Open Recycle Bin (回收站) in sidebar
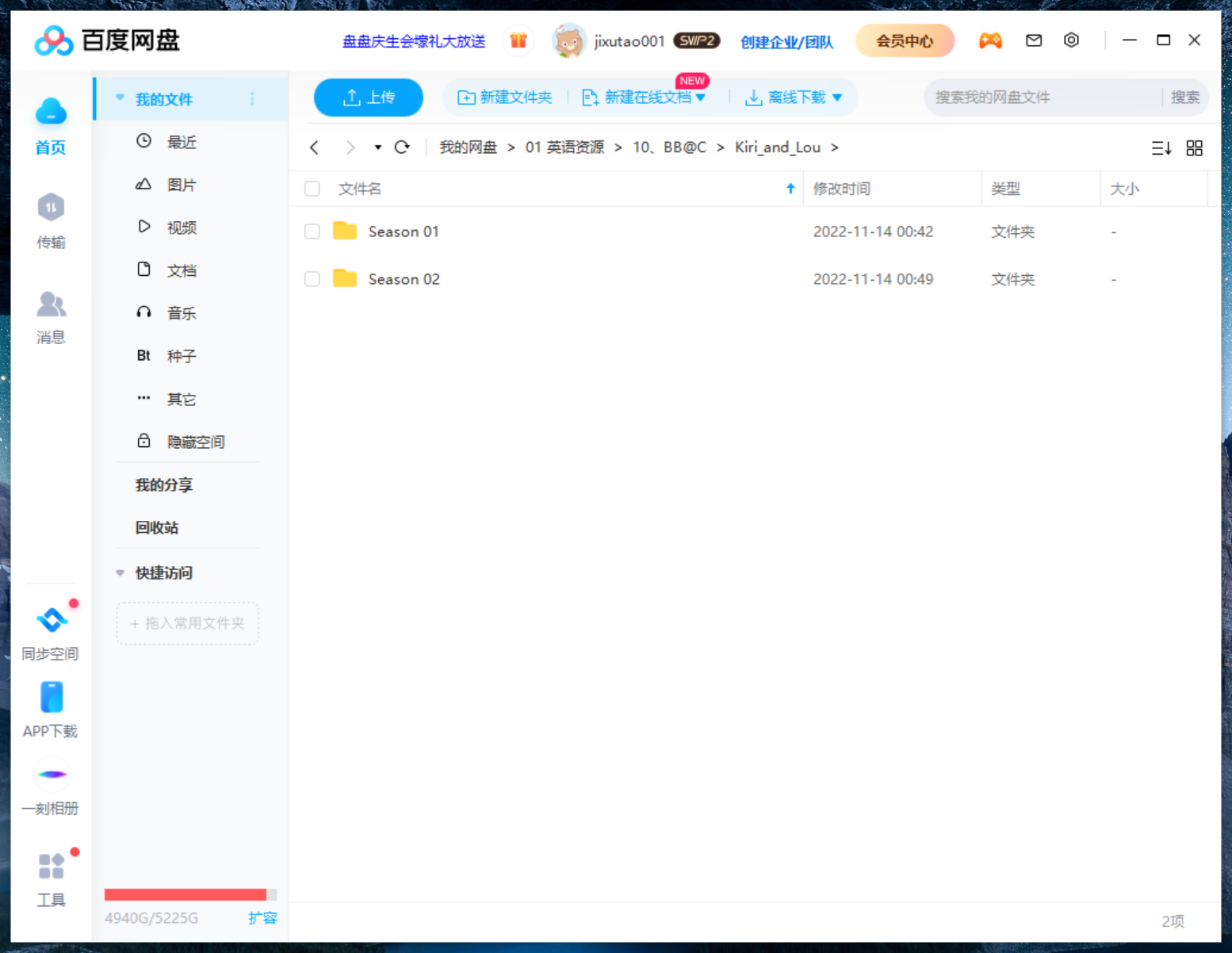Screen dimensions: 1232x953 click(157, 527)
